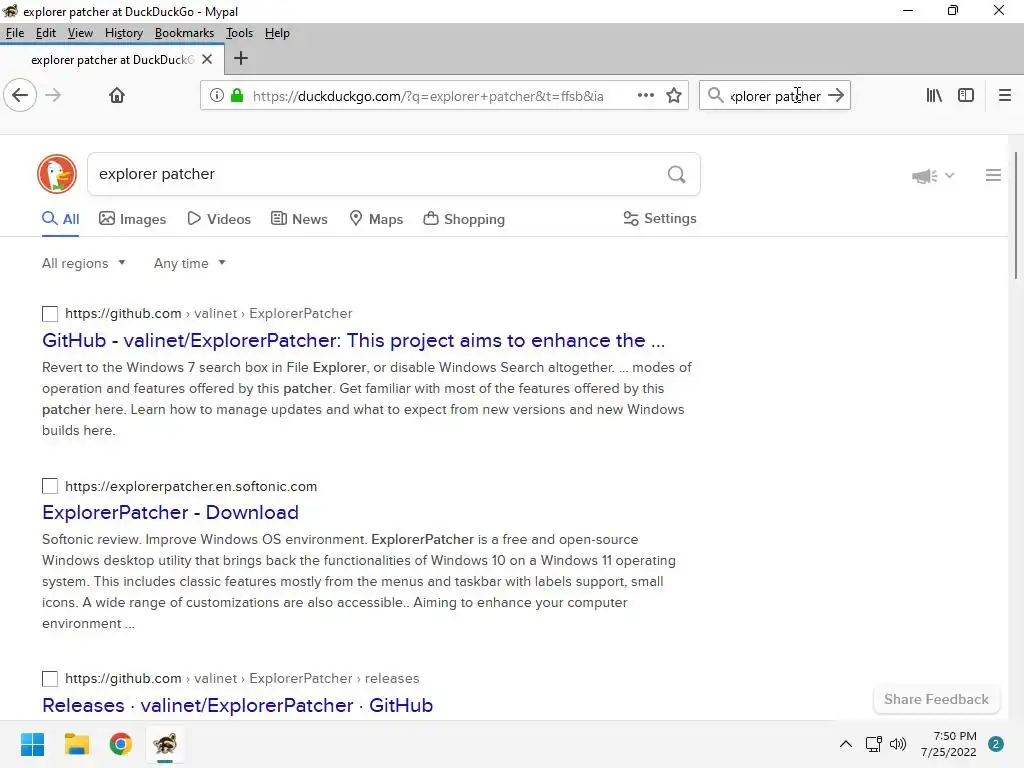Open network icon in system tray
1024x768 pixels.
pyautogui.click(x=873, y=744)
